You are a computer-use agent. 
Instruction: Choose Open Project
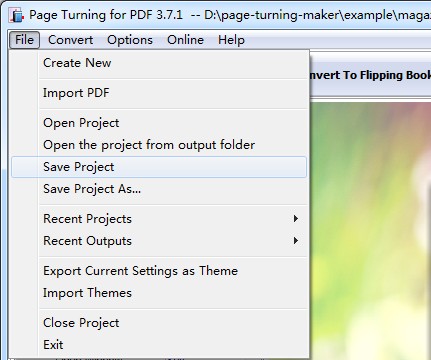pos(159,123)
